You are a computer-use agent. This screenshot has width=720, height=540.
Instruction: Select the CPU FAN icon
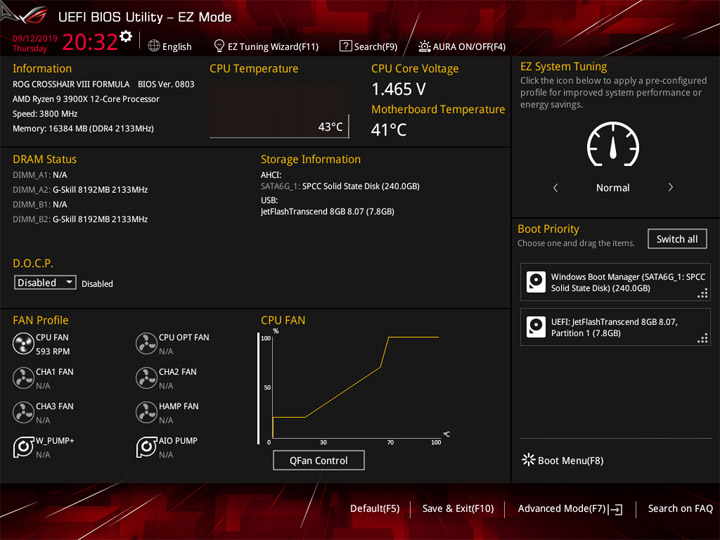pos(23,343)
